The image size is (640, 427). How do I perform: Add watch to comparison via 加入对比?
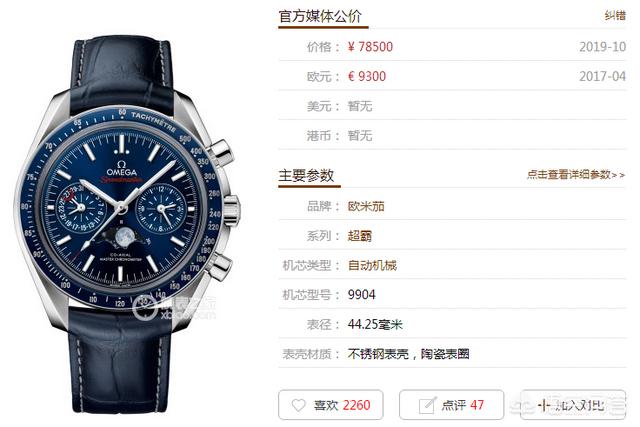tap(573, 405)
